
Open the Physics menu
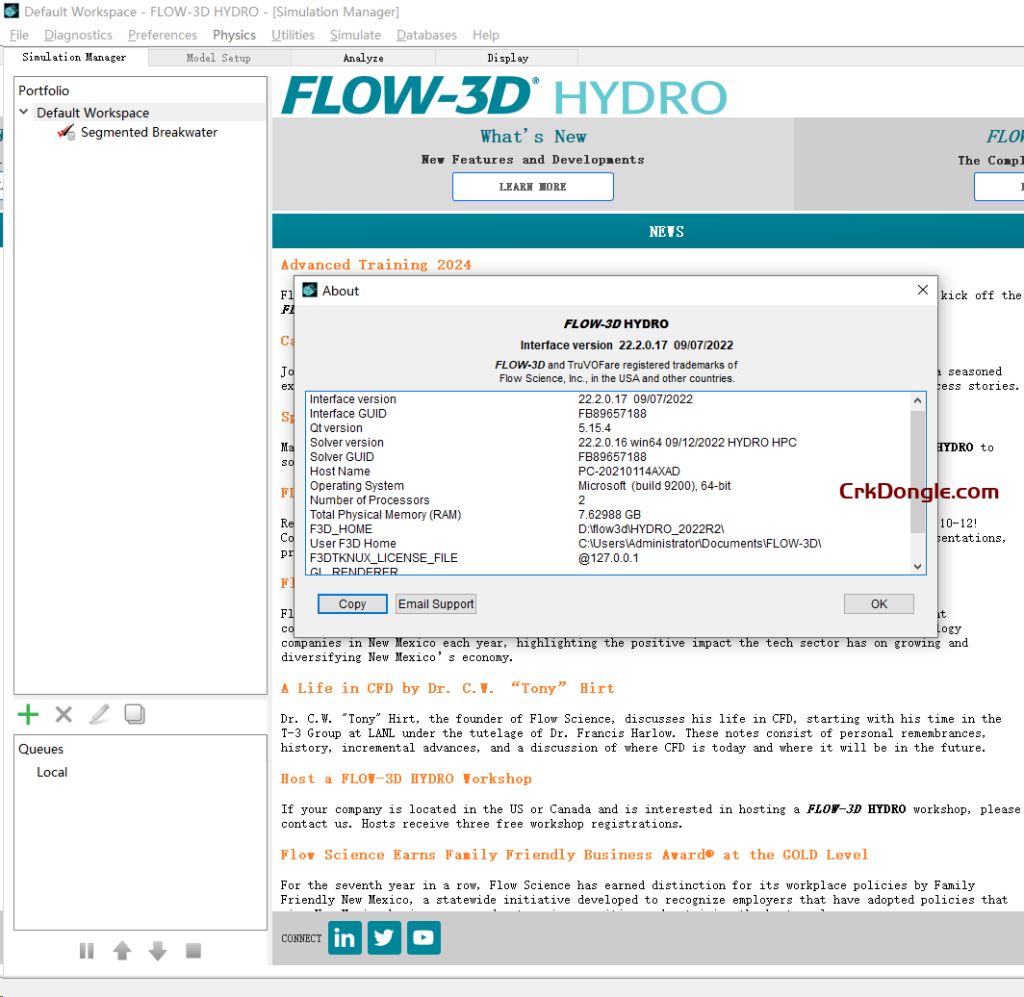coord(233,34)
